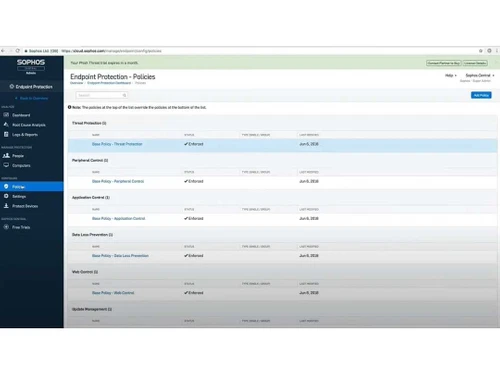Image resolution: width=500 pixels, height=375 pixels.
Task: Click the Settings gear icon in the sidebar
Action: [6, 196]
